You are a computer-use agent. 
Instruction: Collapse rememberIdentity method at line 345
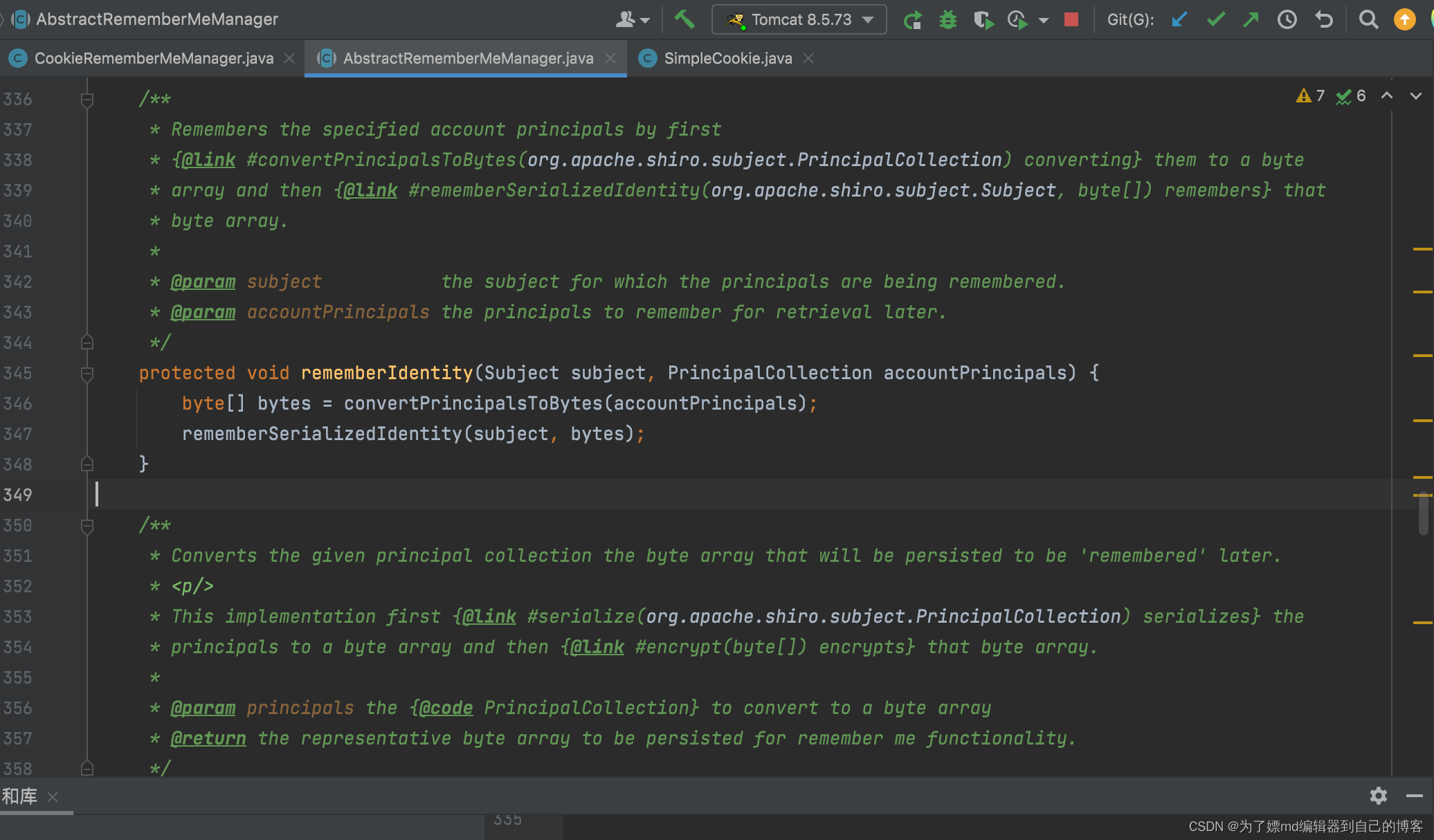click(x=87, y=374)
